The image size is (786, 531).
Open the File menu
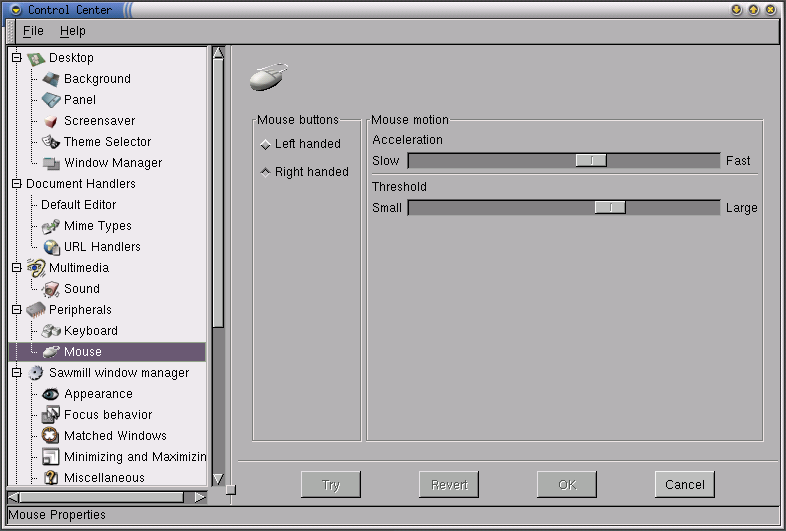[x=33, y=31]
